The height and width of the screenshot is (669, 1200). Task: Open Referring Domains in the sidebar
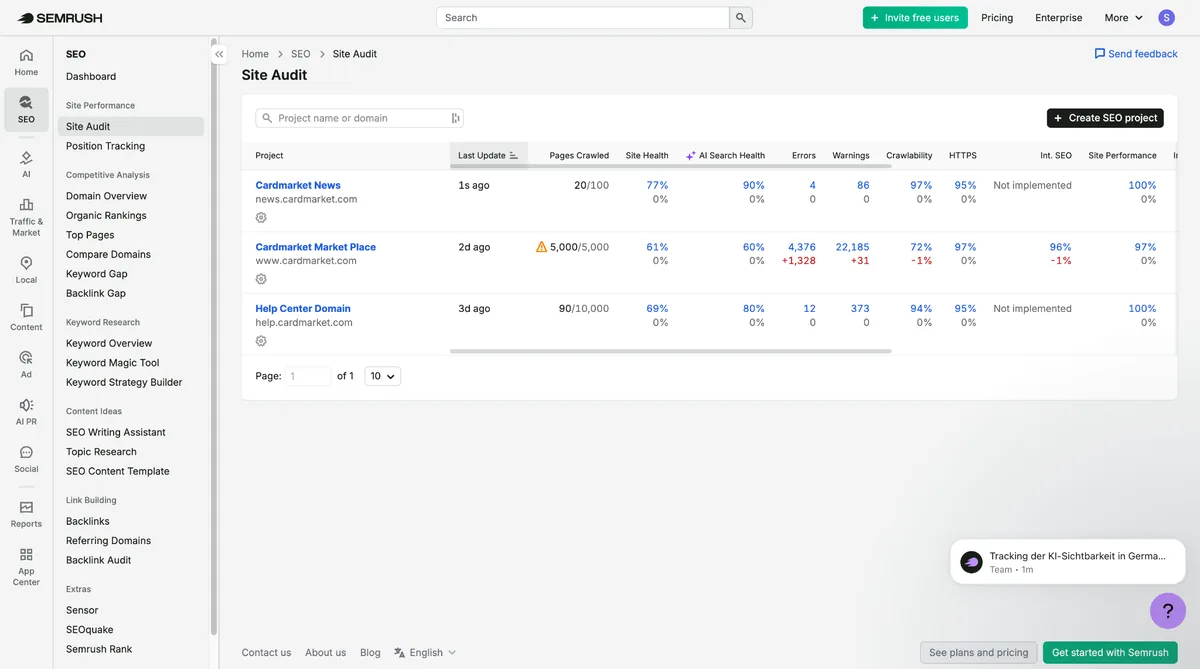point(108,541)
